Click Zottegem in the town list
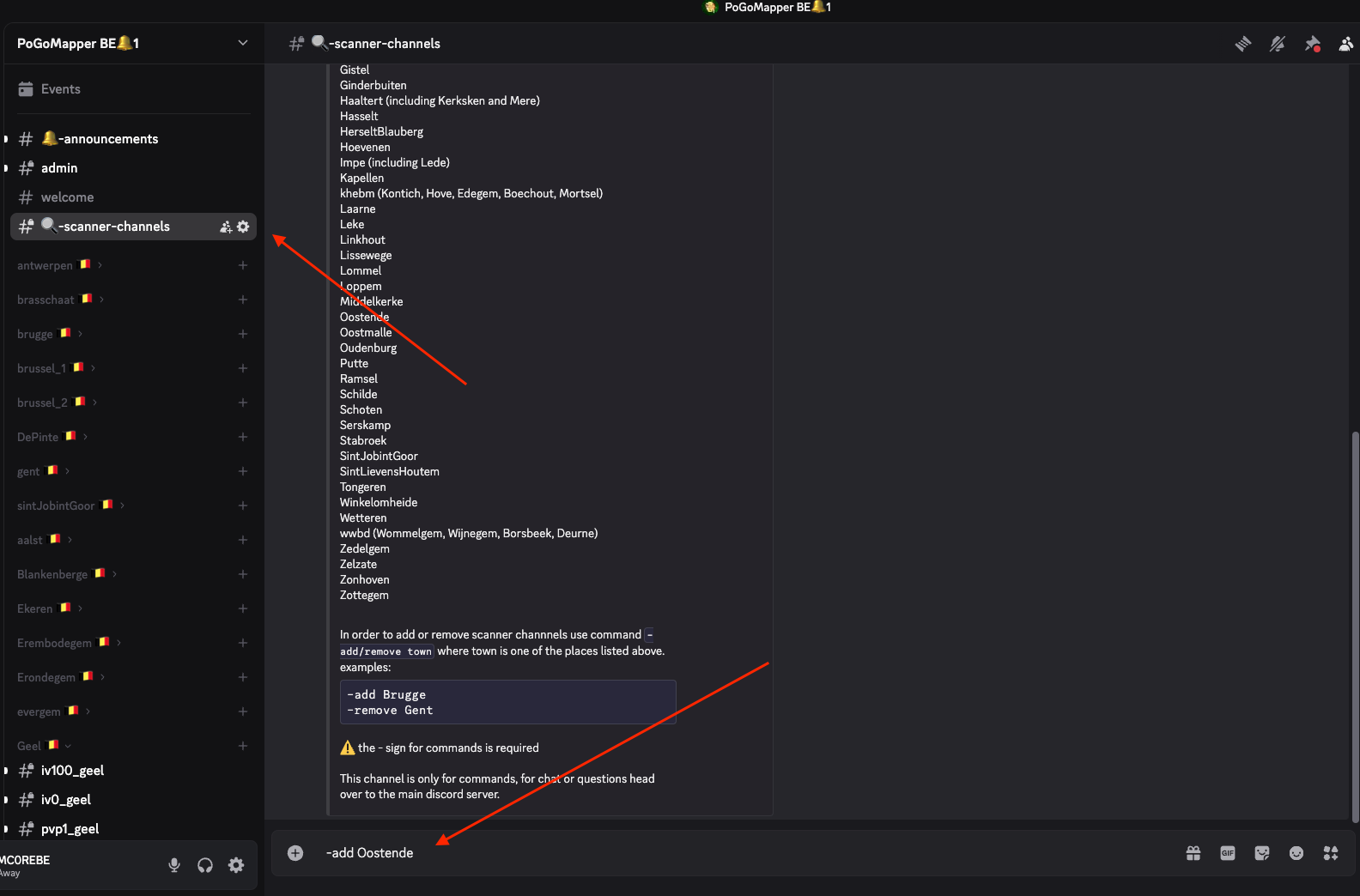Image resolution: width=1360 pixels, height=896 pixels. point(364,595)
